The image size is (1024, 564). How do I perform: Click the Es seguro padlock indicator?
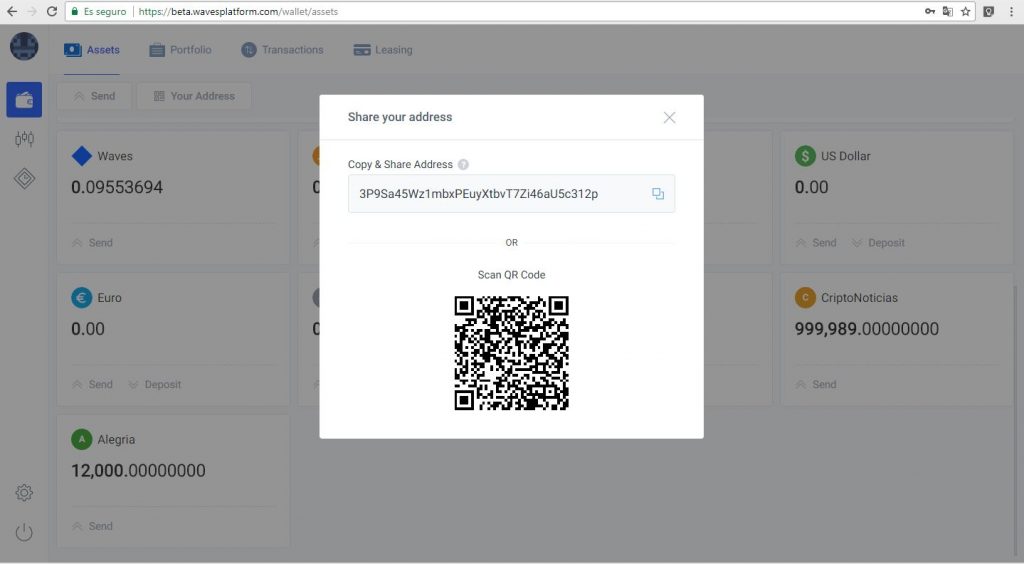[x=99, y=12]
